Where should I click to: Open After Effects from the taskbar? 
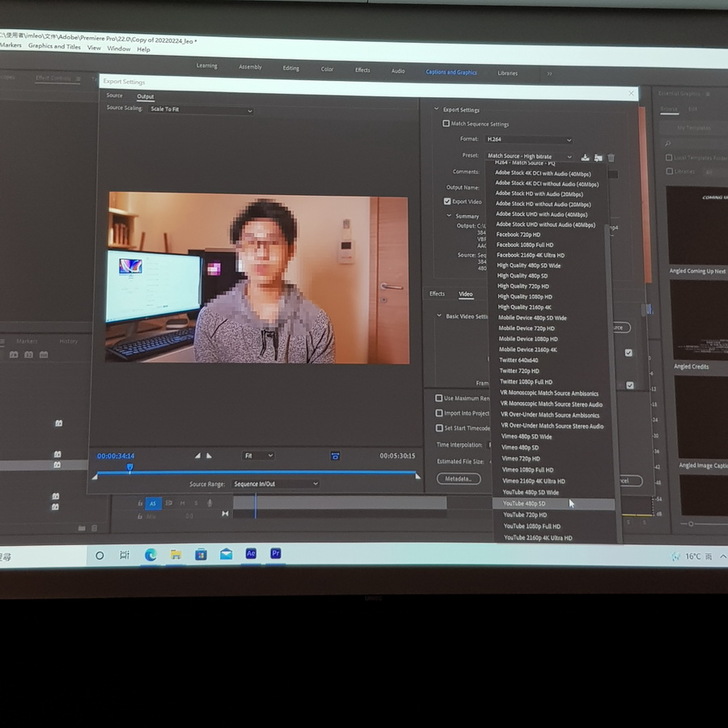click(251, 553)
